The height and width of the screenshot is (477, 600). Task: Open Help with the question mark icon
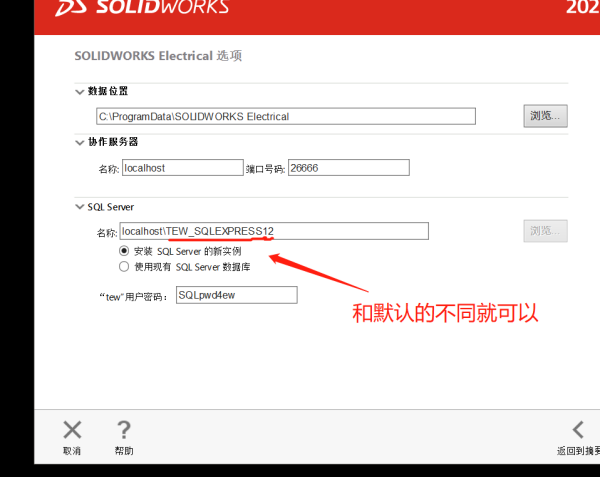tap(124, 430)
